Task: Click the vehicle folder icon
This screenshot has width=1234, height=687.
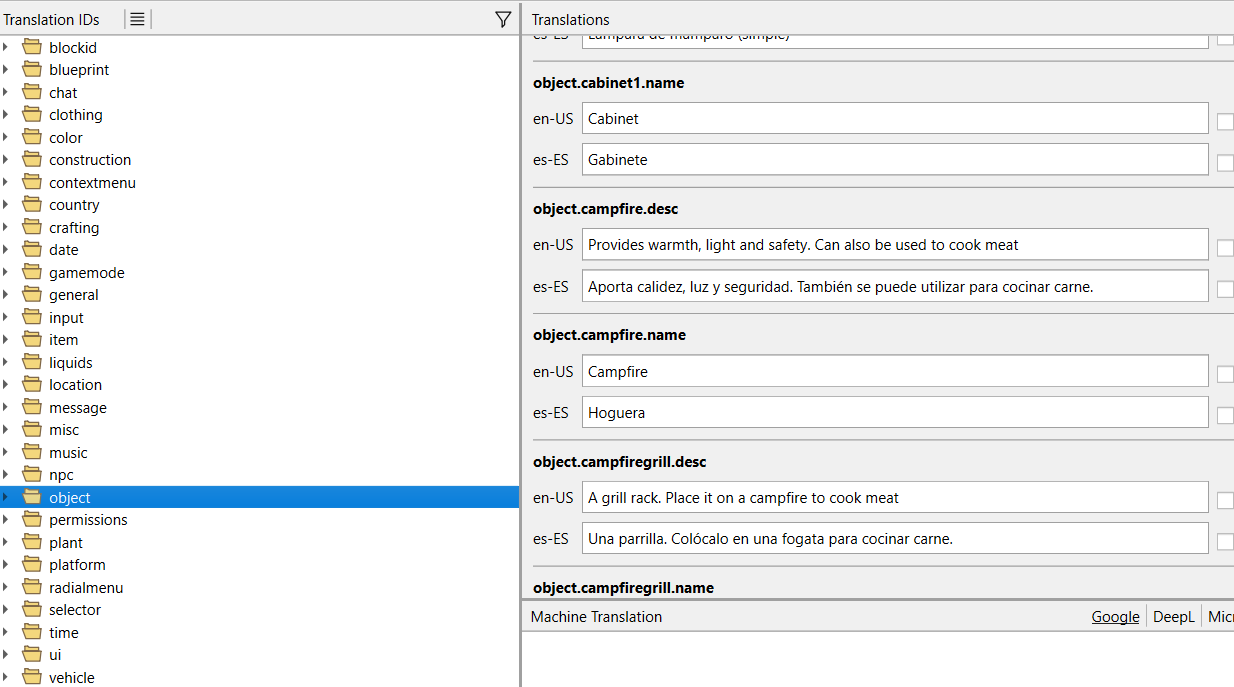Action: pos(32,677)
